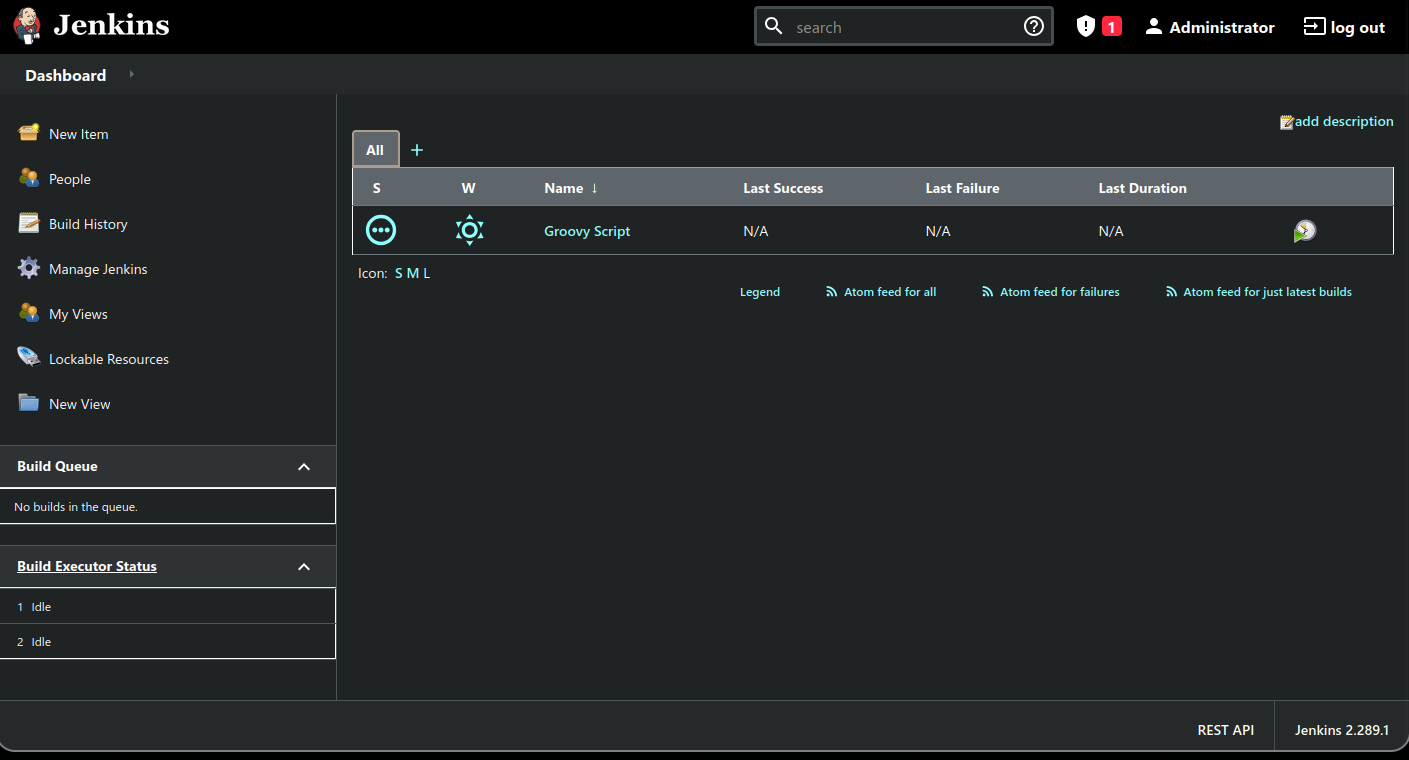This screenshot has width=1409, height=760.
Task: Click the log out icon
Action: [1314, 27]
